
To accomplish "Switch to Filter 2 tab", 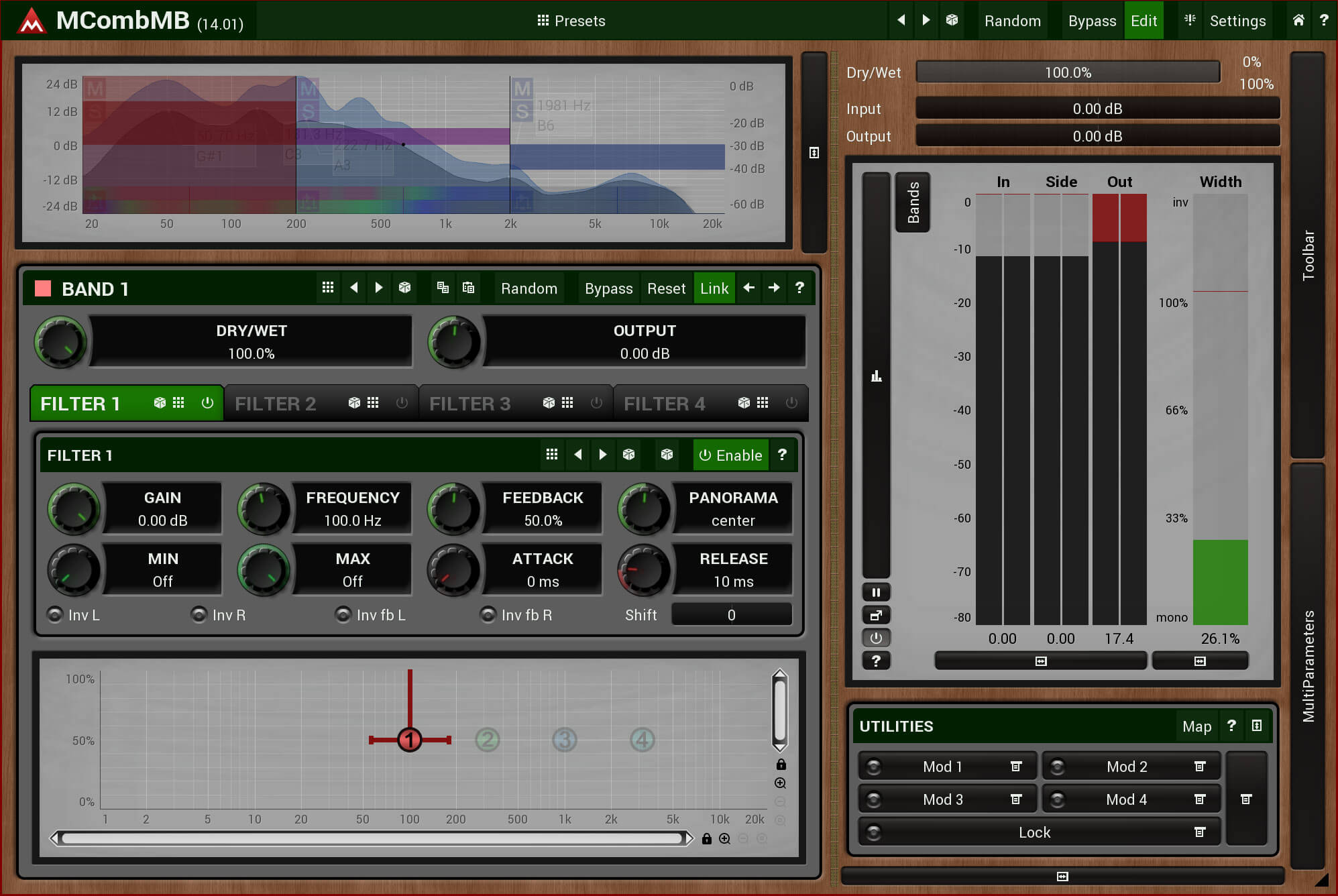I will pyautogui.click(x=275, y=403).
